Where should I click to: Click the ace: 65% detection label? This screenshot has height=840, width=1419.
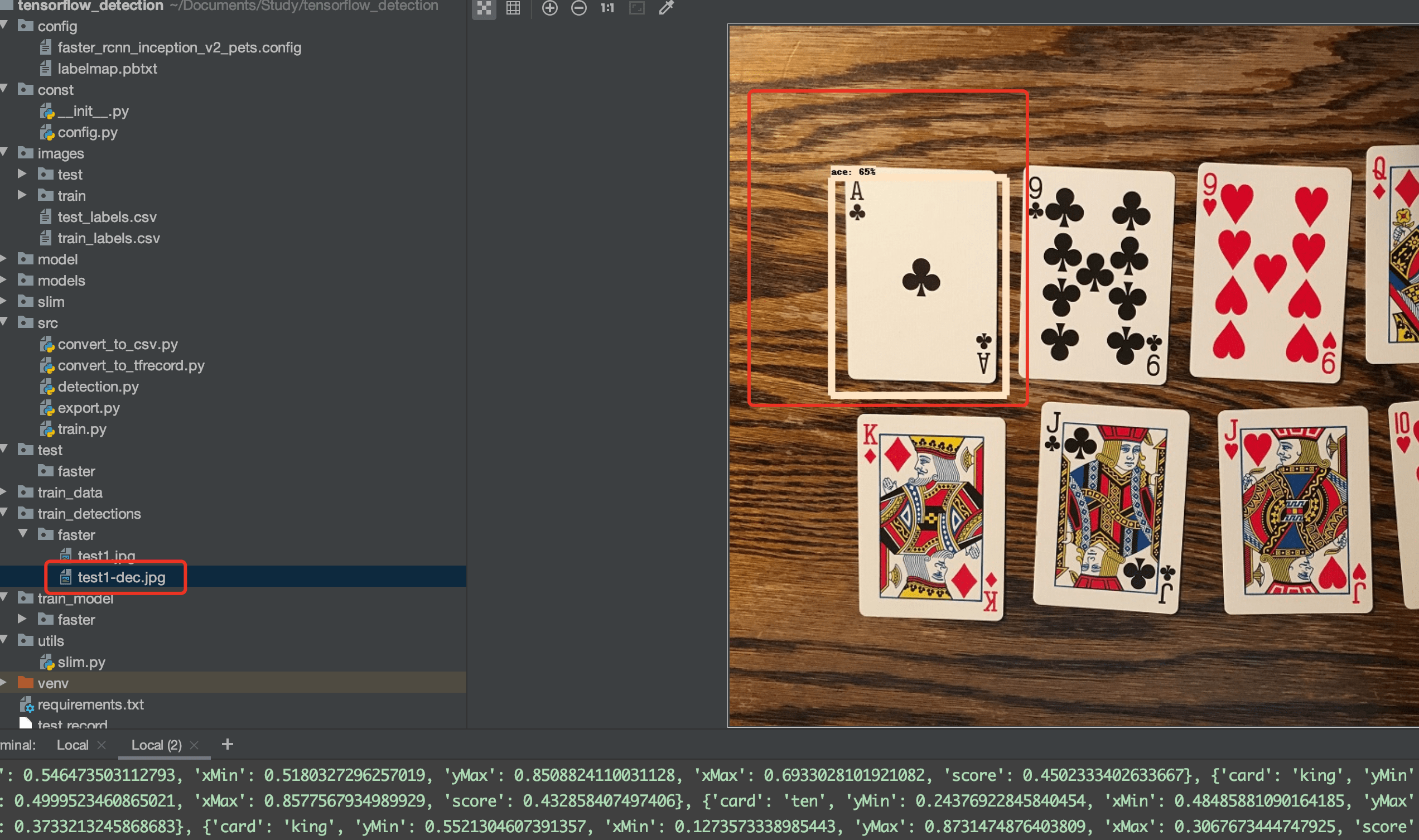[853, 171]
